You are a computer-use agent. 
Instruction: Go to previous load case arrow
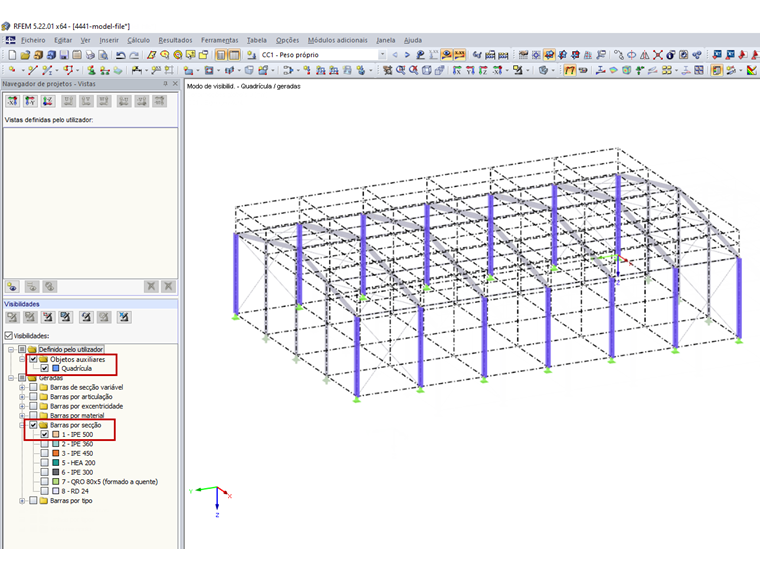pyautogui.click(x=395, y=55)
